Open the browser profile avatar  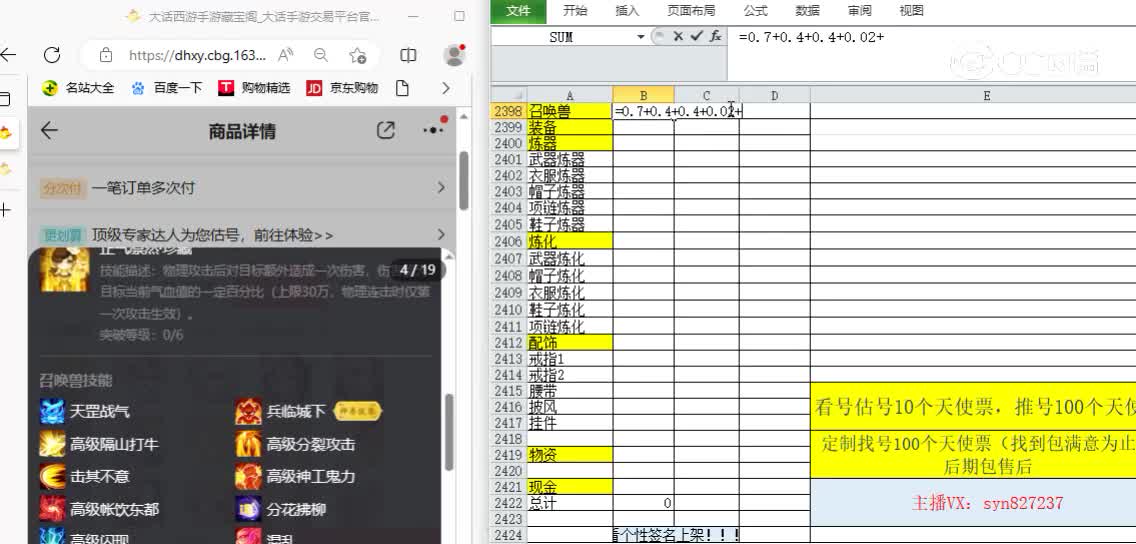454,55
